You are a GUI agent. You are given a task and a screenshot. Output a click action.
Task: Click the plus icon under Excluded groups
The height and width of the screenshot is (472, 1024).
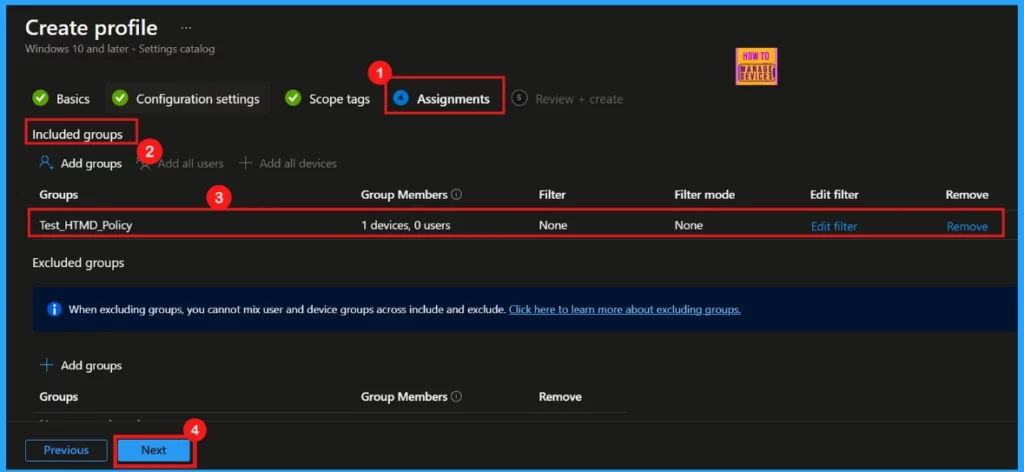[x=46, y=366]
